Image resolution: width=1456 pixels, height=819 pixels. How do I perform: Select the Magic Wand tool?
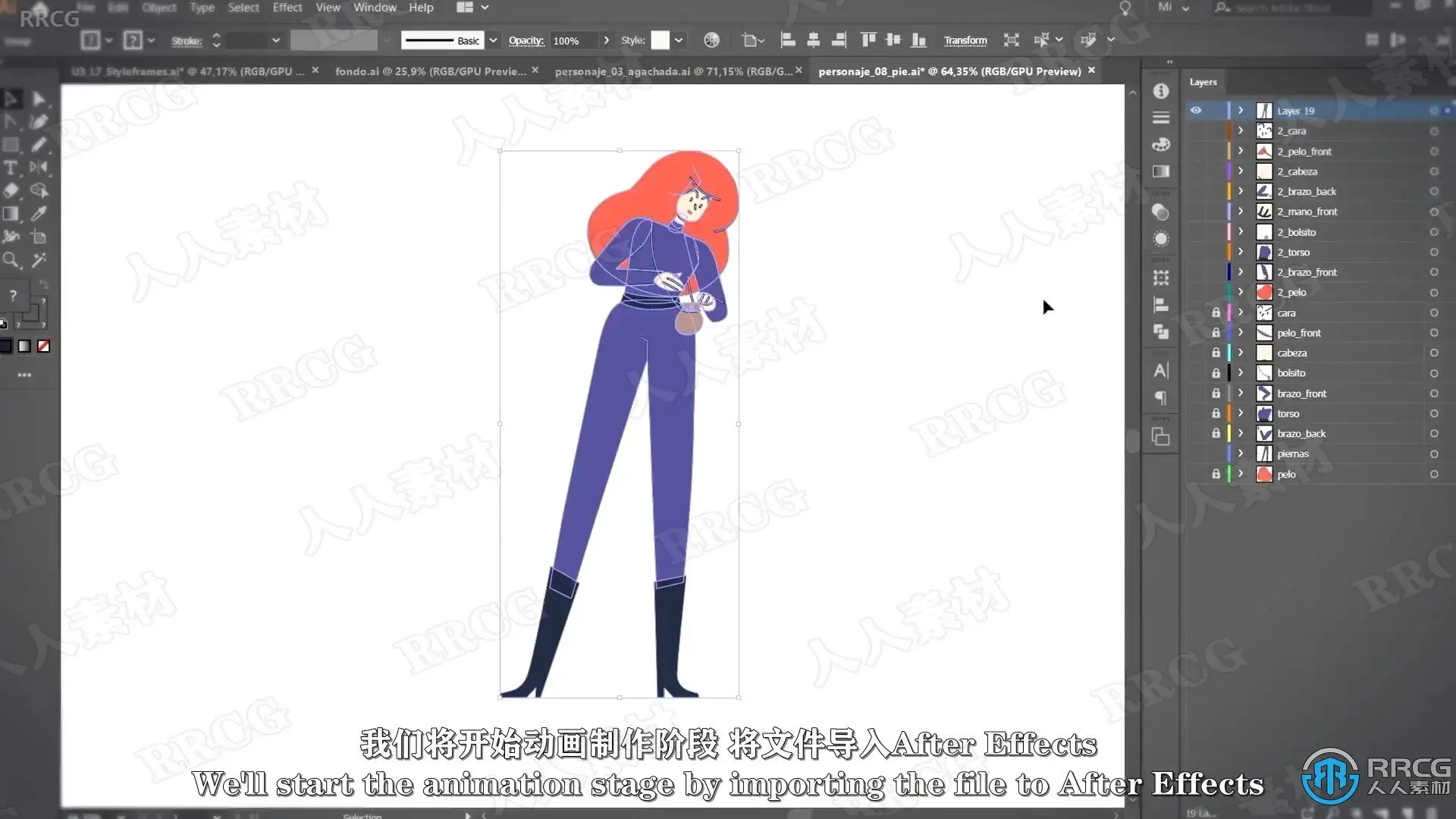pyautogui.click(x=39, y=261)
